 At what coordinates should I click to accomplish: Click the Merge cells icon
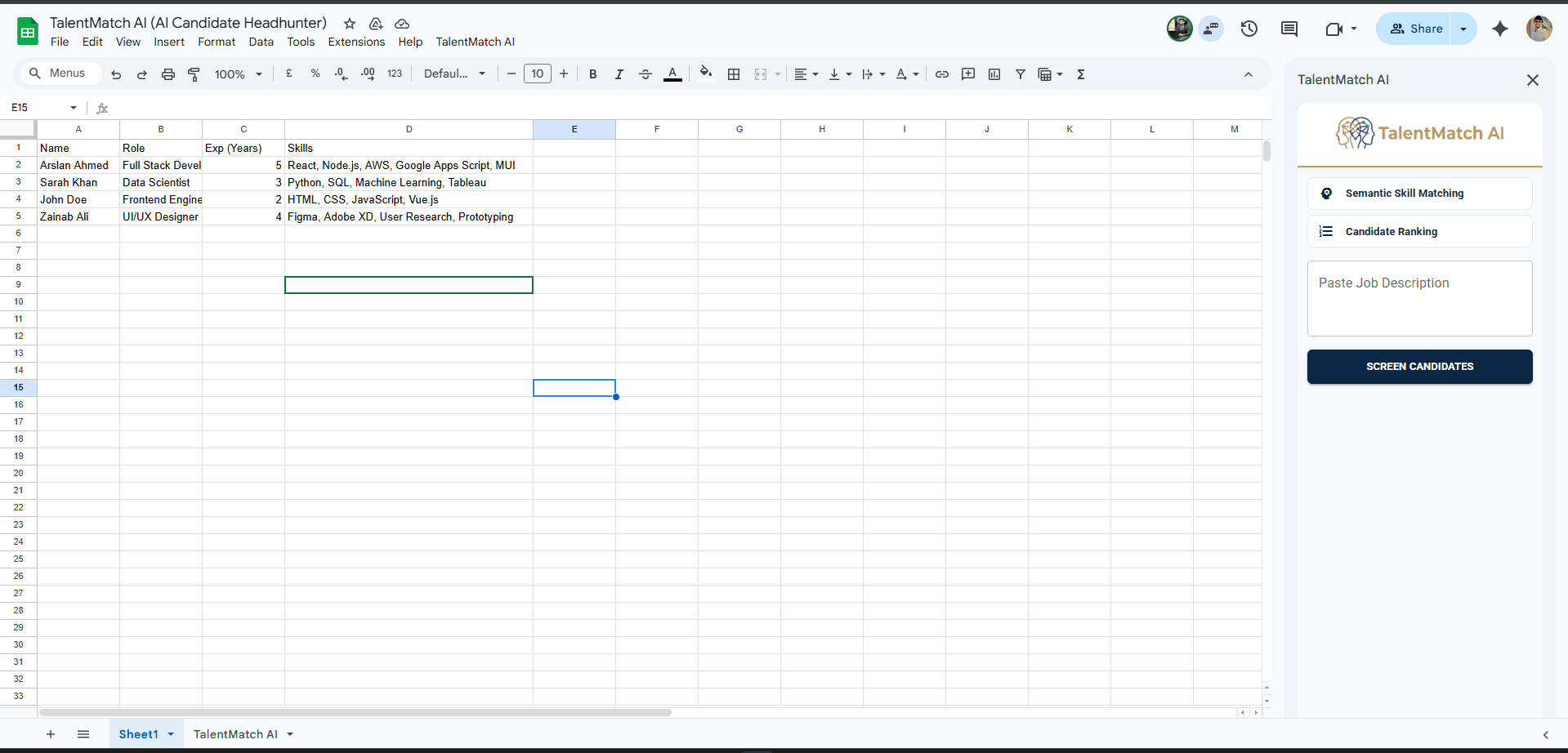tap(761, 74)
